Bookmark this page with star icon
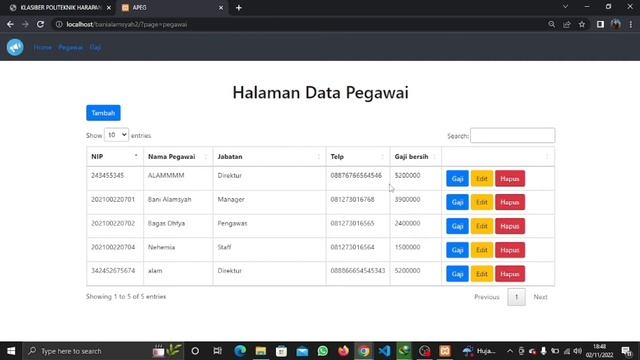The height and width of the screenshot is (360, 640). (x=582, y=24)
